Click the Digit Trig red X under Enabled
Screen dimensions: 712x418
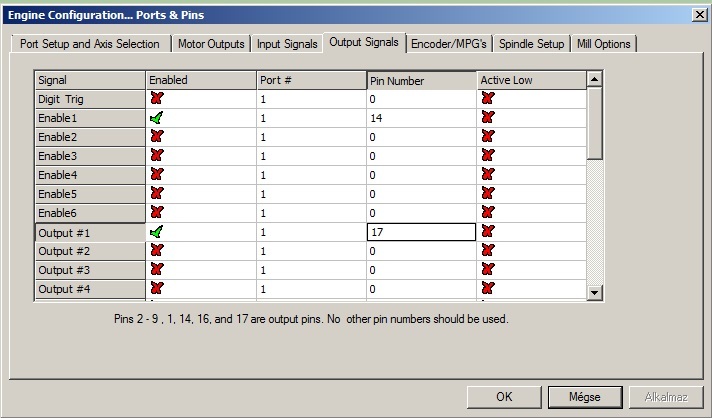(157, 99)
